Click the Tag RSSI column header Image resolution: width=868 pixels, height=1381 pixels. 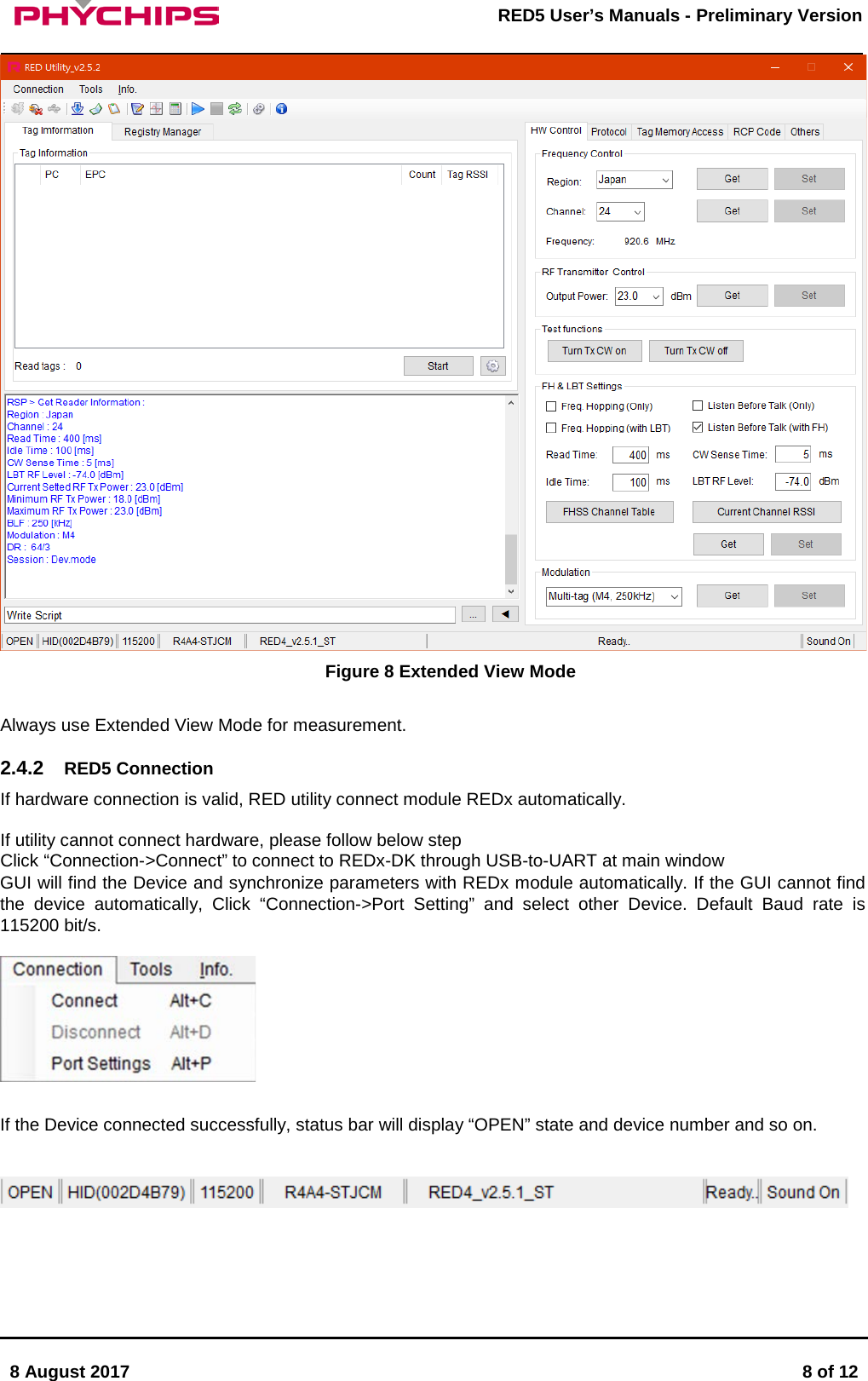coord(468,175)
